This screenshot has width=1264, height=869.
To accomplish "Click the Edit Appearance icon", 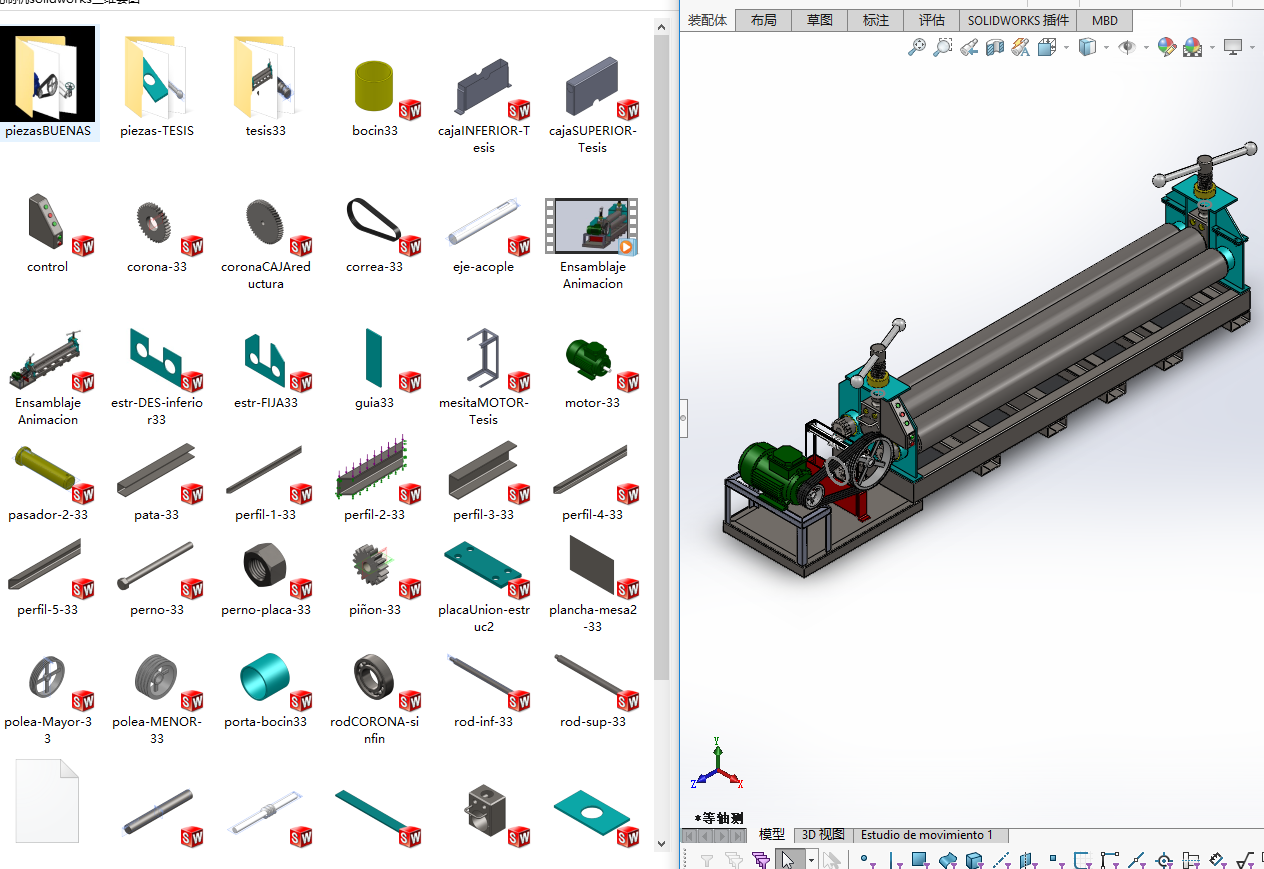I will (1166, 47).
